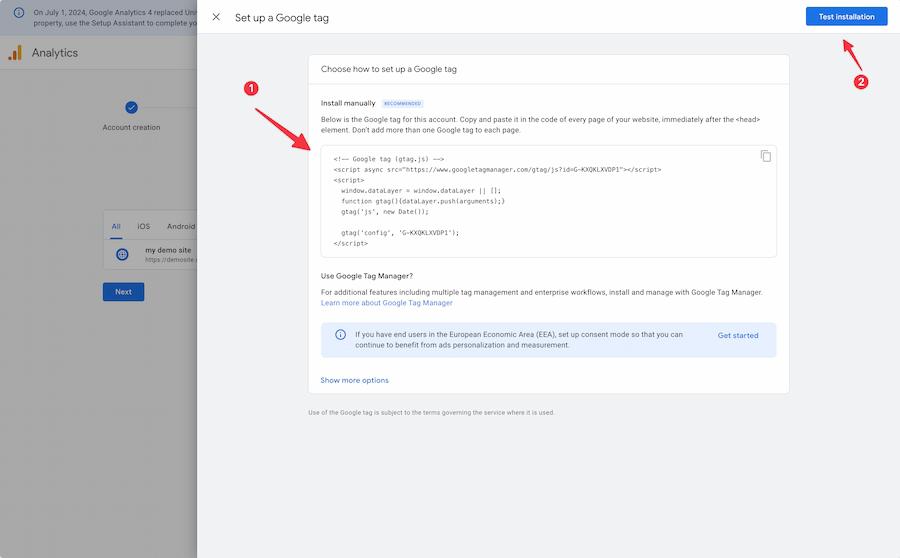This screenshot has width=900, height=558.
Task: Click the 'my demo site' stream name
Action: [x=168, y=250]
